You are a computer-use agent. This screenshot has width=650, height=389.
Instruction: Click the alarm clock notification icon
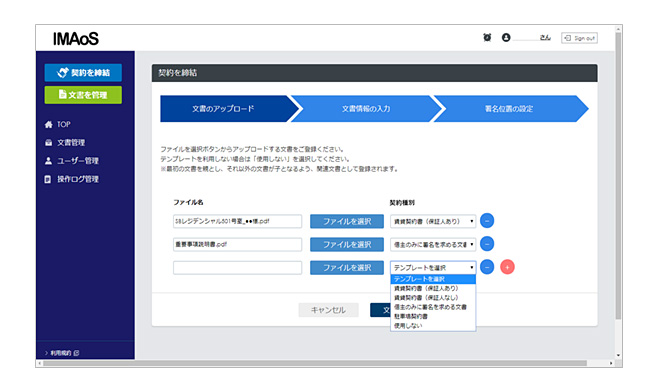(487, 38)
